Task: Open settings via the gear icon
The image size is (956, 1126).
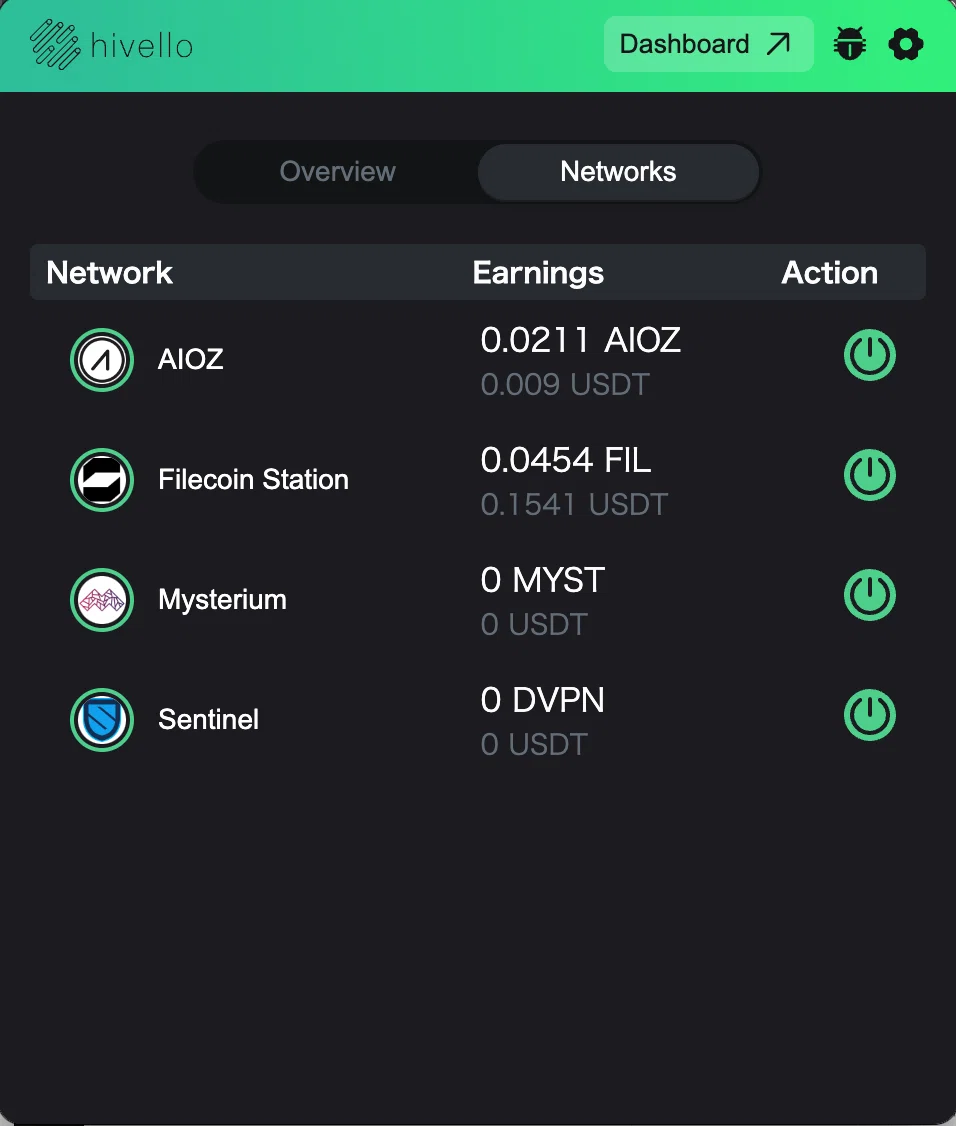Action: click(x=906, y=44)
